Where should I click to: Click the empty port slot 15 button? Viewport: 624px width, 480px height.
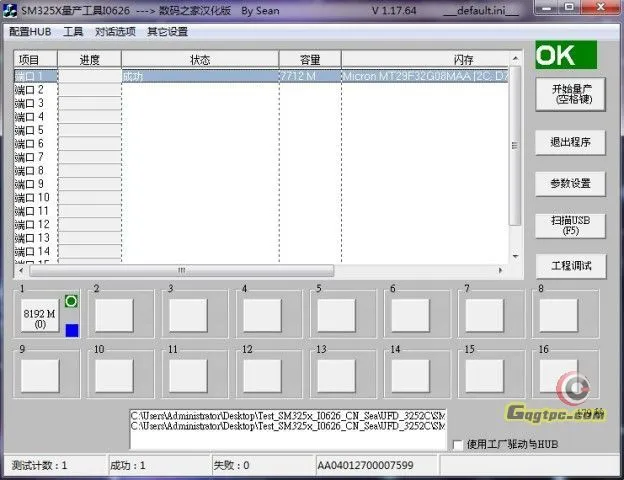pos(484,376)
